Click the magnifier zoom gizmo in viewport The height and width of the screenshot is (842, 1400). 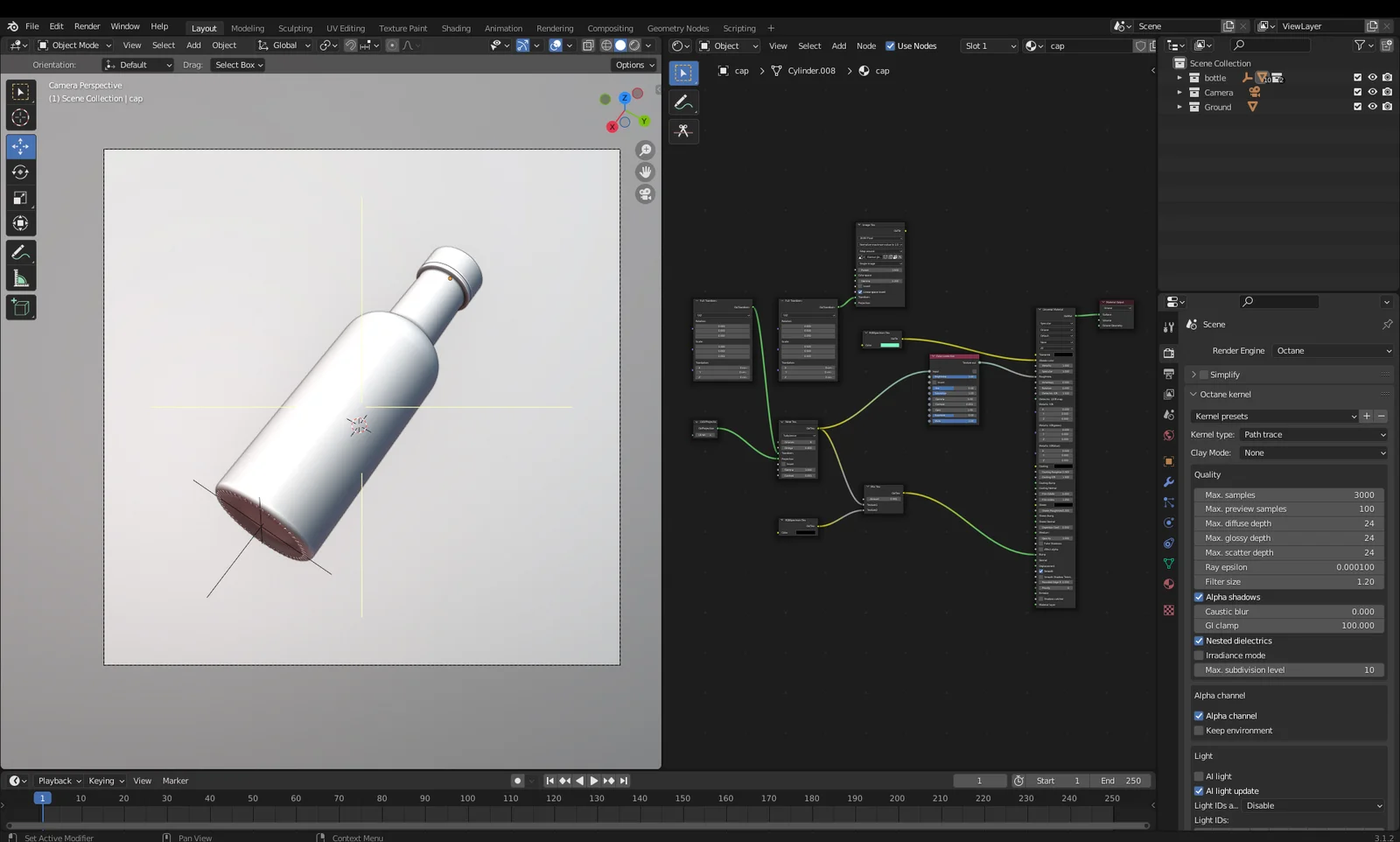point(645,150)
